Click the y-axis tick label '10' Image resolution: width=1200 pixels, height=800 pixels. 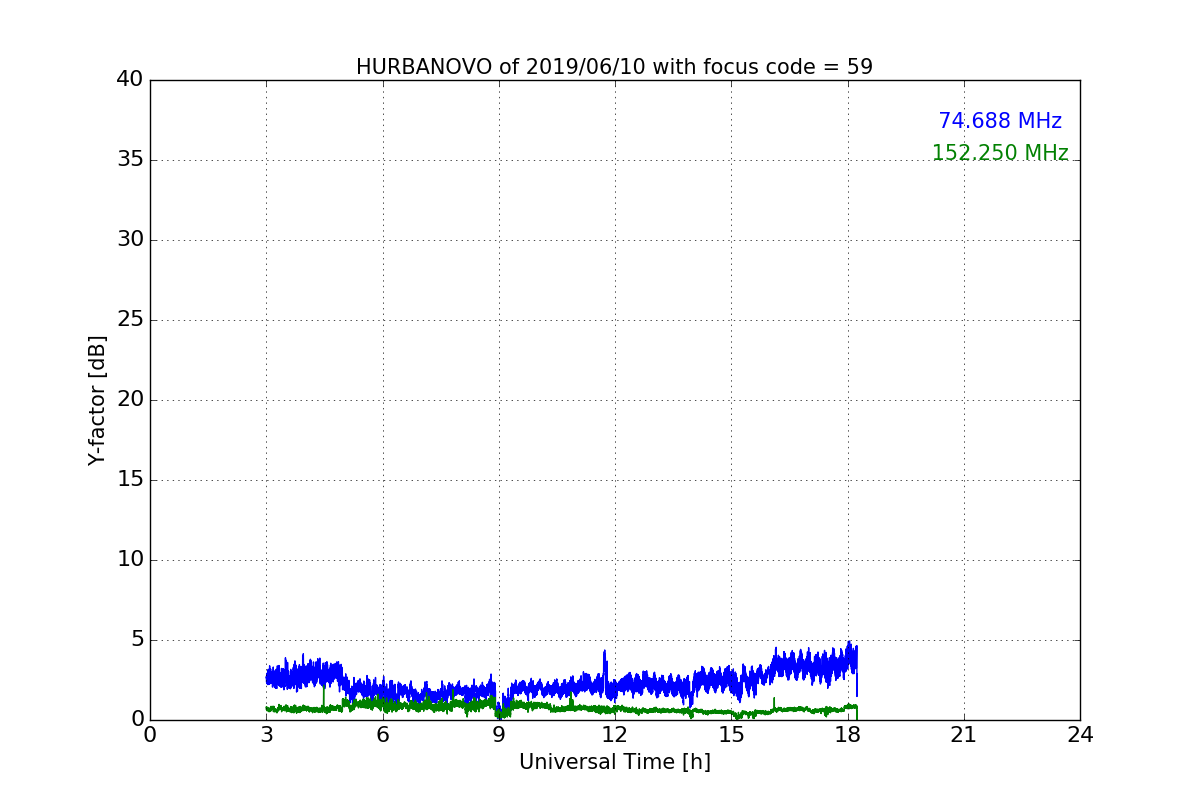130,559
